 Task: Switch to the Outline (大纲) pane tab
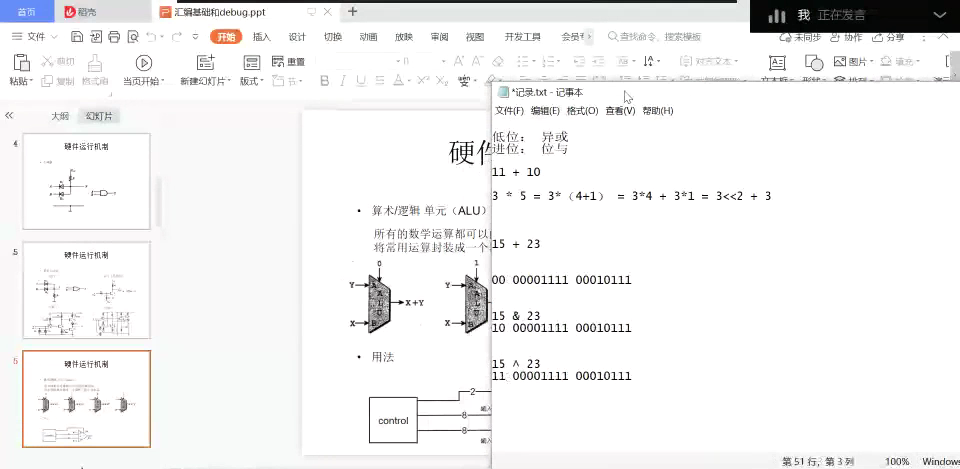click(x=60, y=116)
